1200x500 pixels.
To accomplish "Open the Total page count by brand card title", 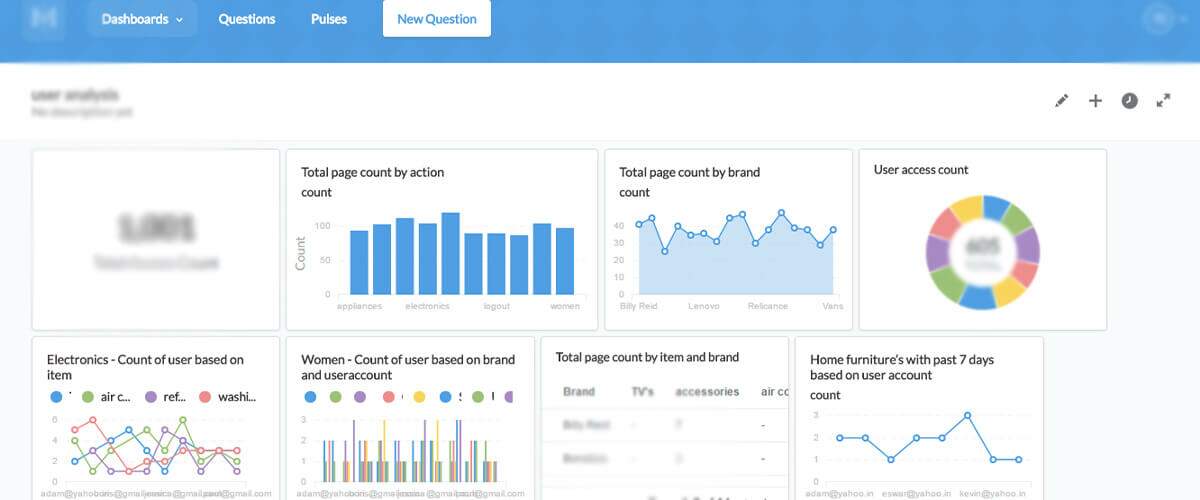I will (x=690, y=172).
